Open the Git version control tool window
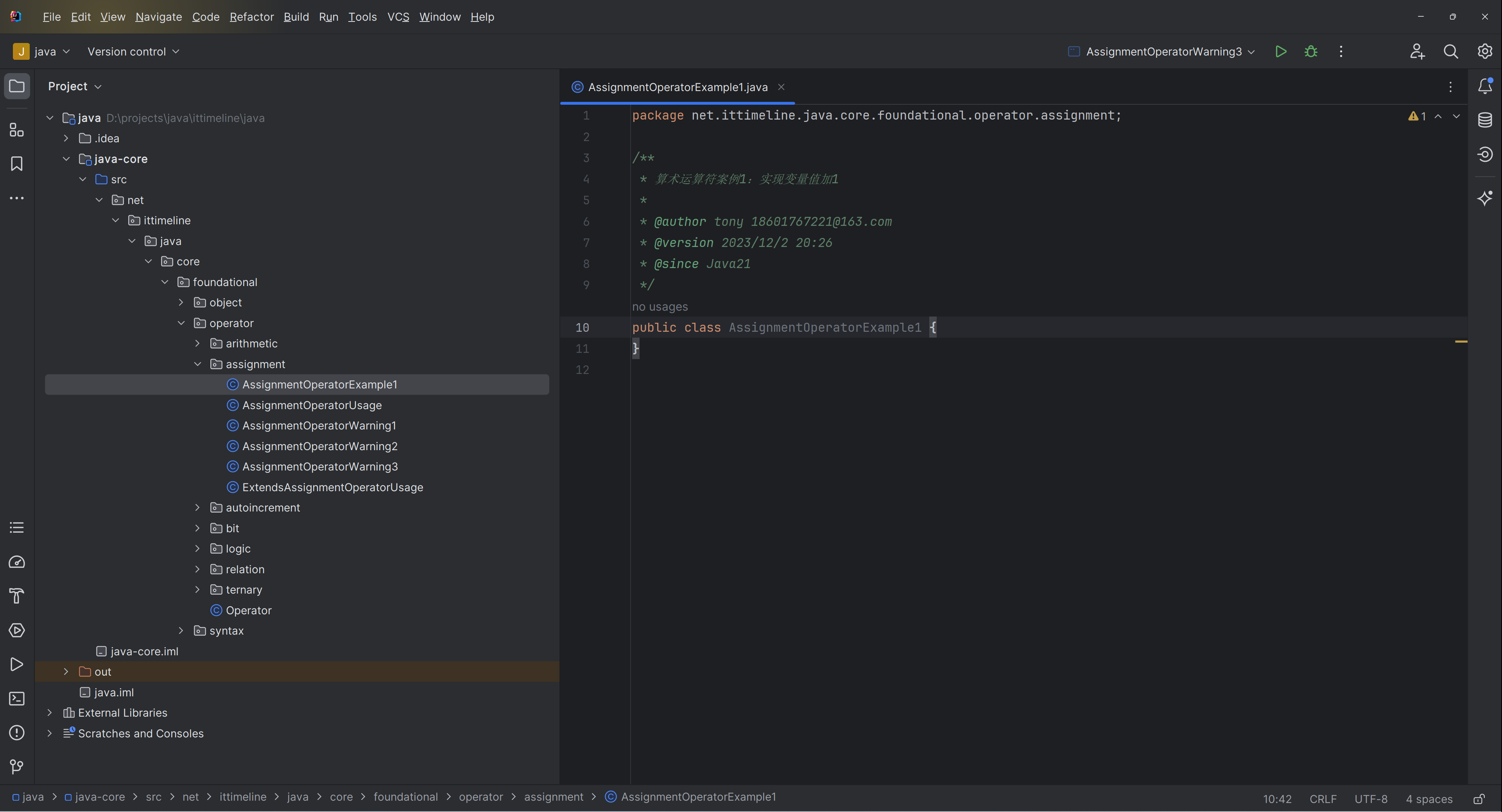This screenshot has width=1502, height=812. pos(17,767)
